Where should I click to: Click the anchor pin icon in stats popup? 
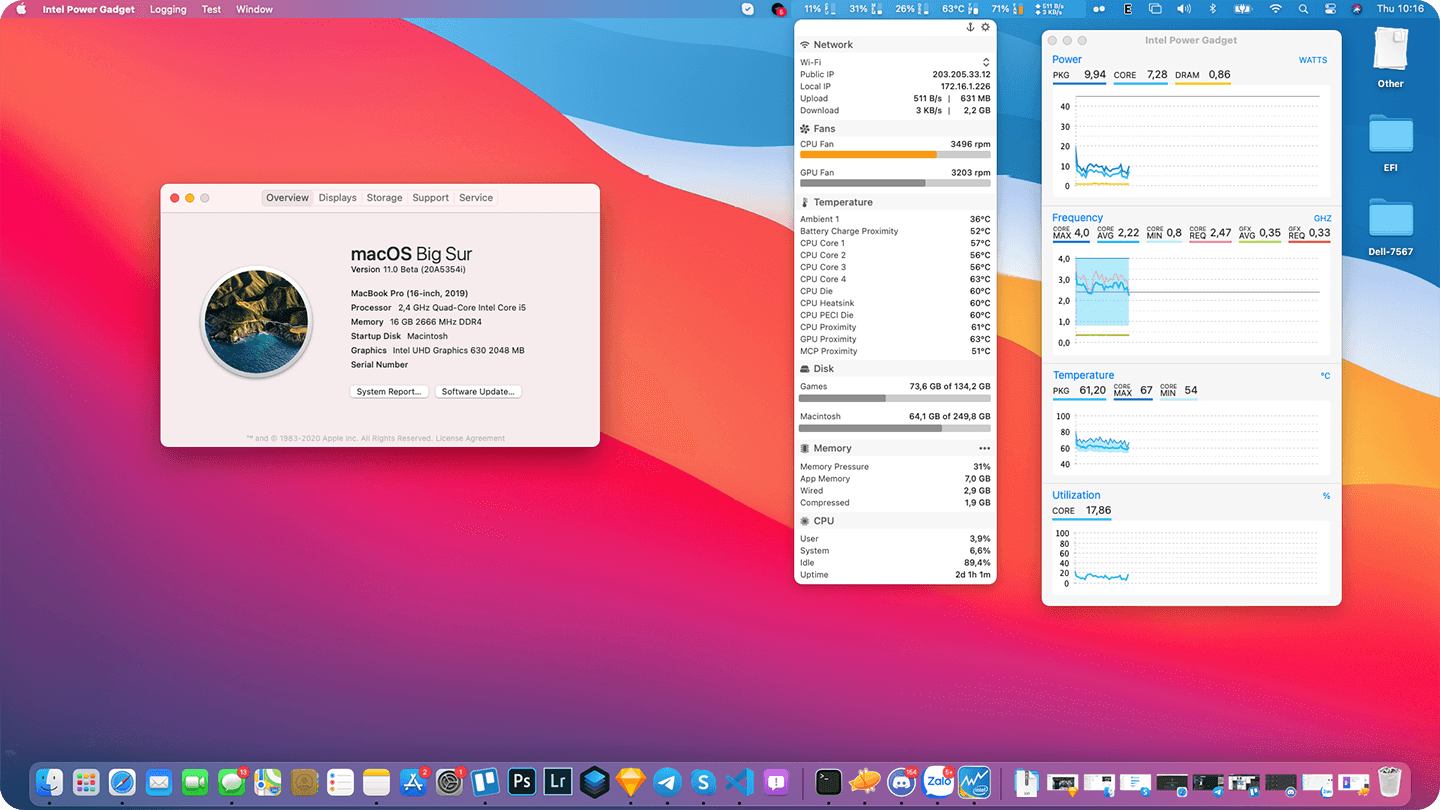point(970,27)
